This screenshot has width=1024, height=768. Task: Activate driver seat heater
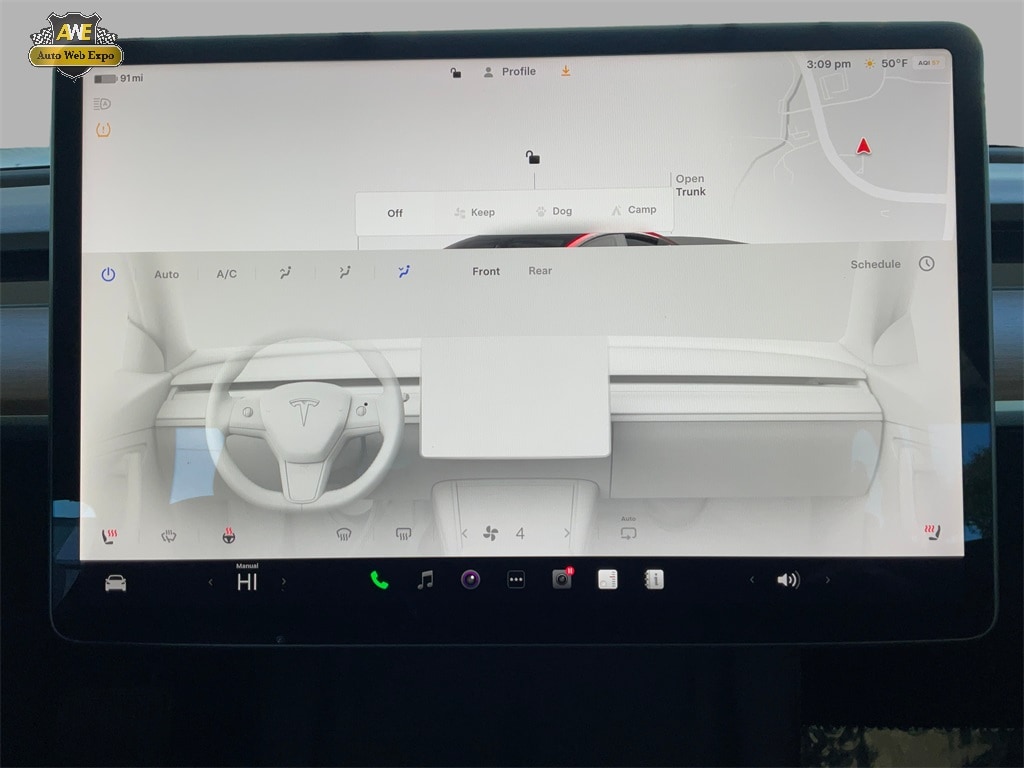tap(109, 536)
